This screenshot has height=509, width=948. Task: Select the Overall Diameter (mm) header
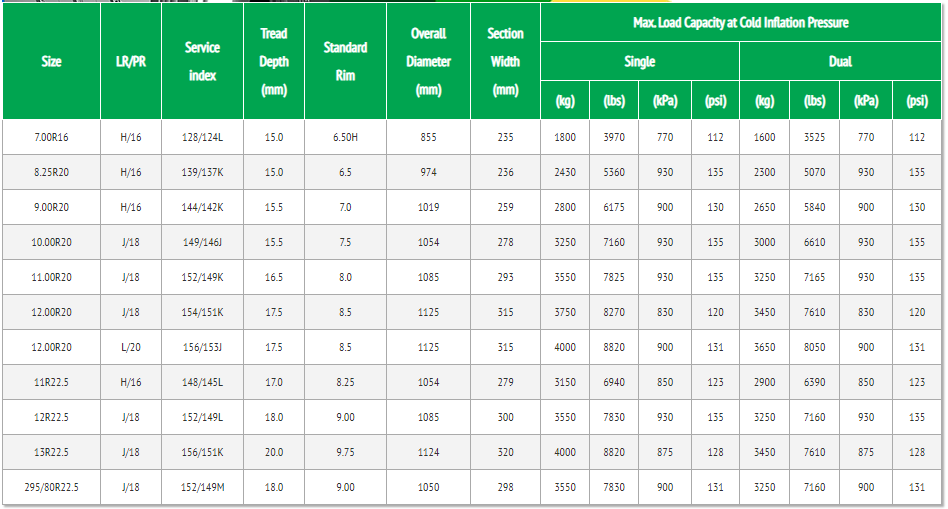428,62
